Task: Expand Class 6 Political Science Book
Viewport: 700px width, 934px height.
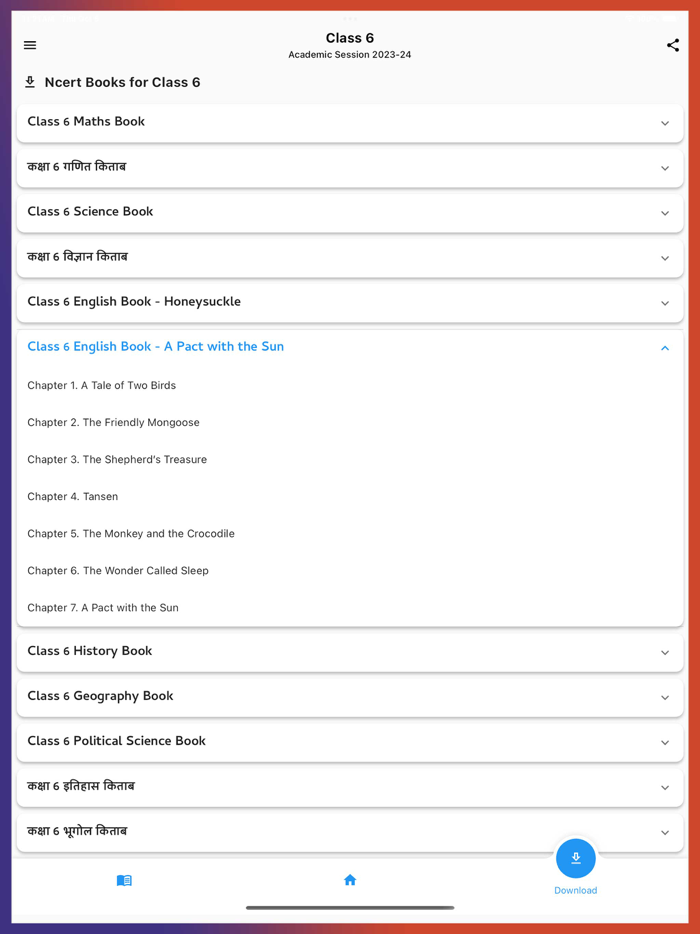Action: [350, 741]
